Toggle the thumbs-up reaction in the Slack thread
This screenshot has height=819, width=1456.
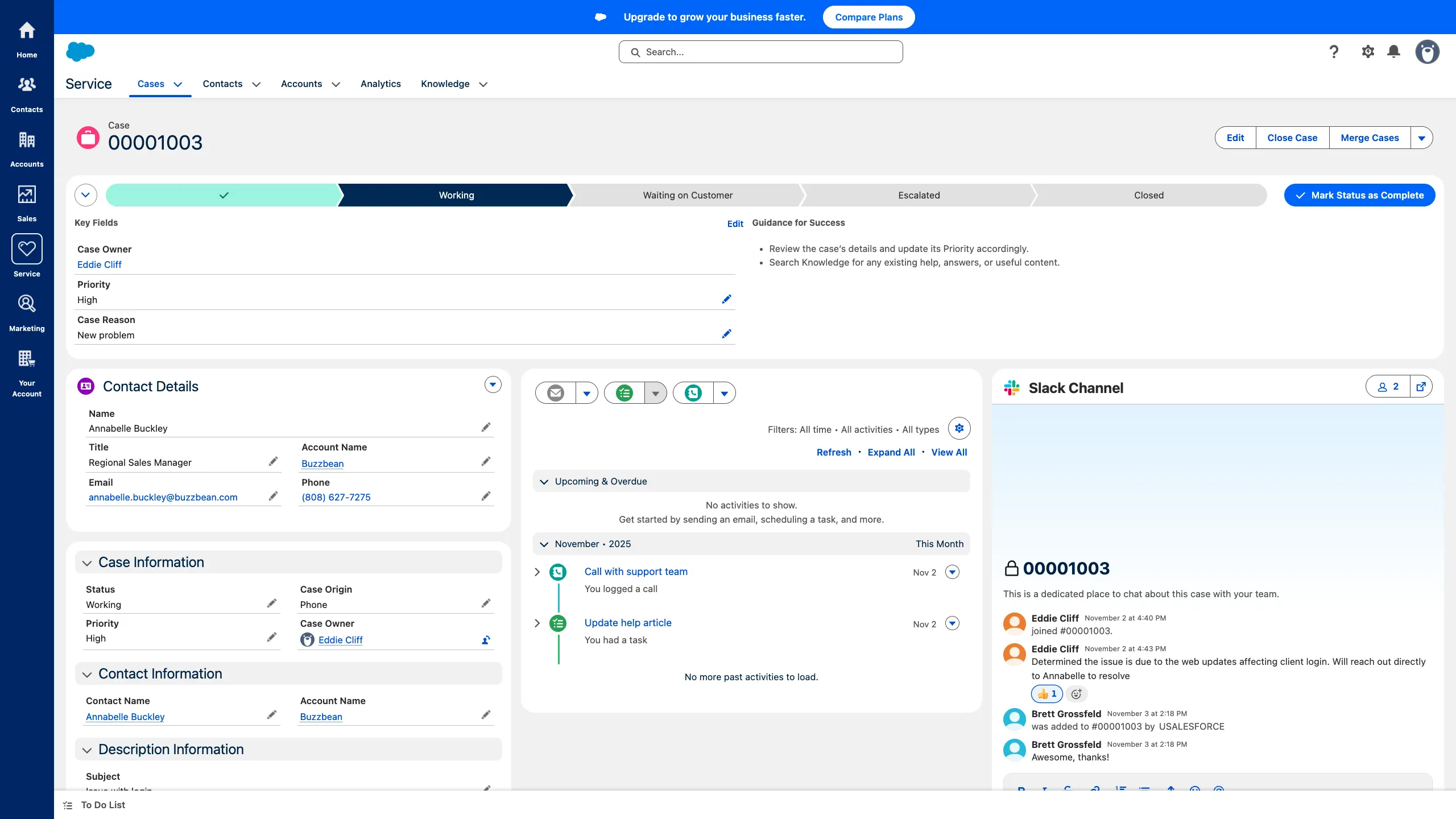click(1046, 693)
